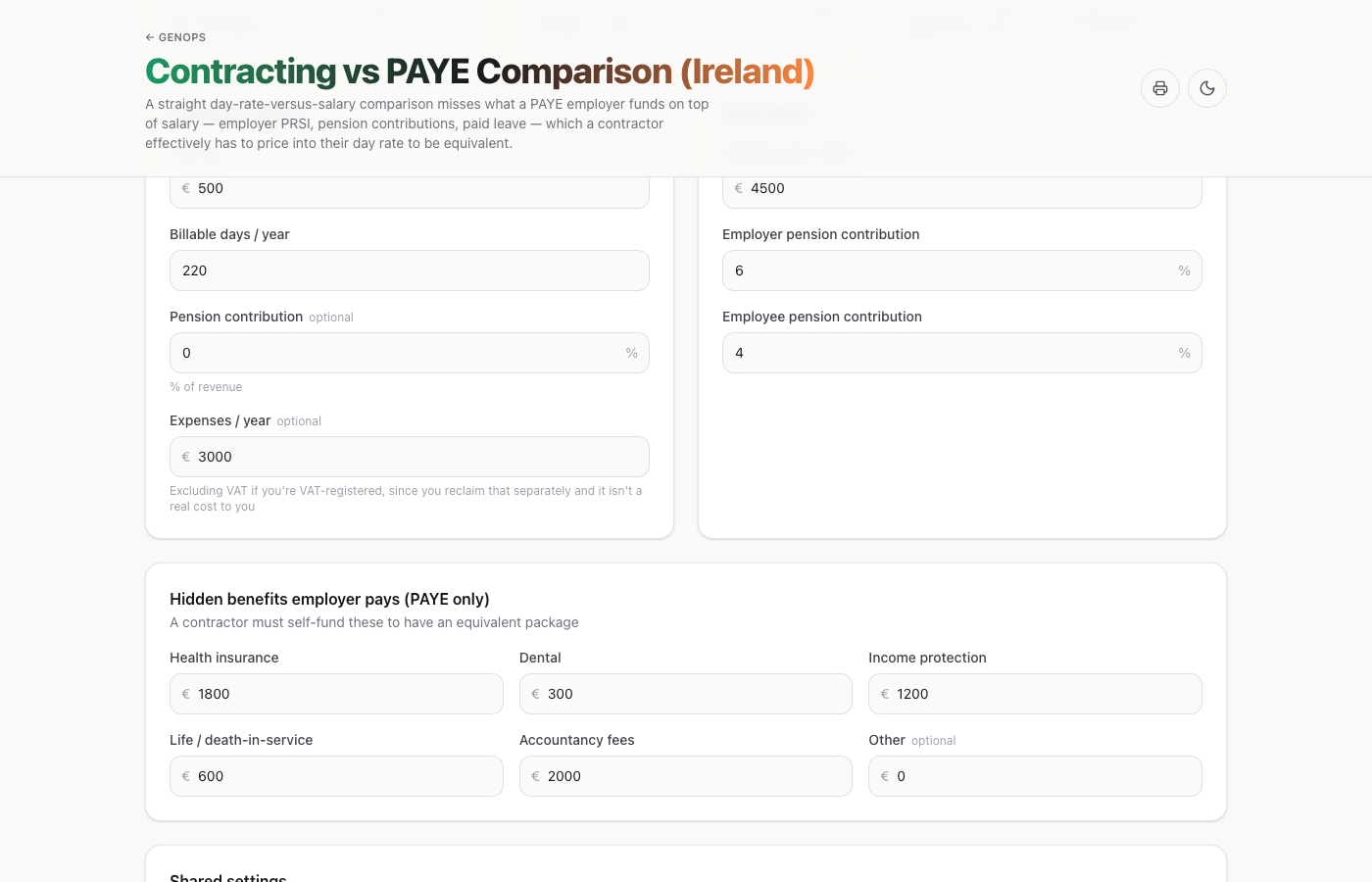1372x882 pixels.
Task: Toggle dark mode with the moon icon
Action: tap(1207, 88)
